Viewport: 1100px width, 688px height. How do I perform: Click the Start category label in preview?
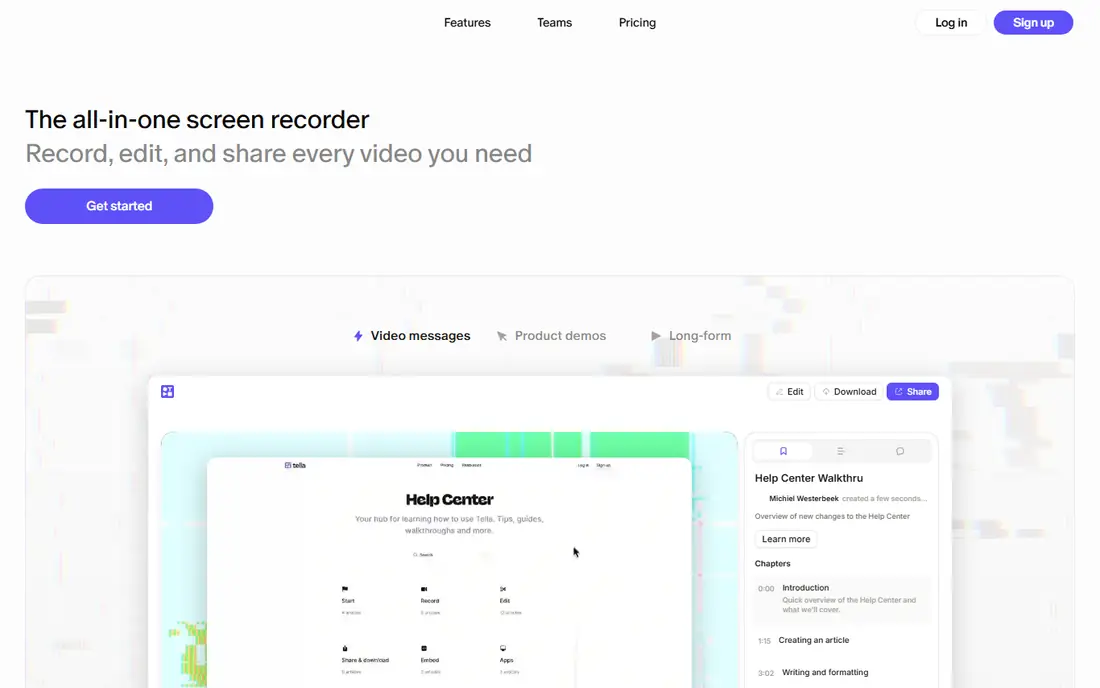(348, 601)
